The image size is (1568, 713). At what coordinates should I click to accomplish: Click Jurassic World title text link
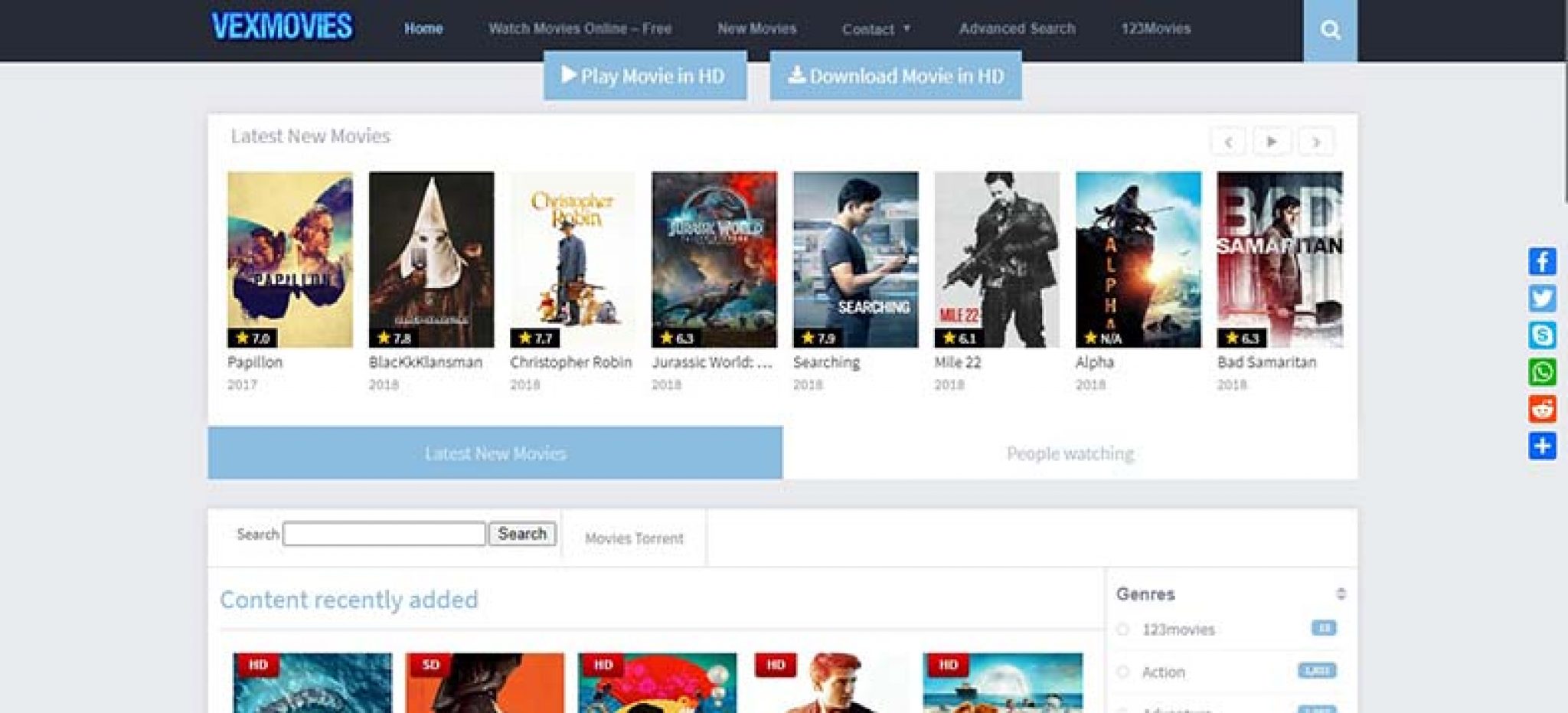tap(712, 362)
